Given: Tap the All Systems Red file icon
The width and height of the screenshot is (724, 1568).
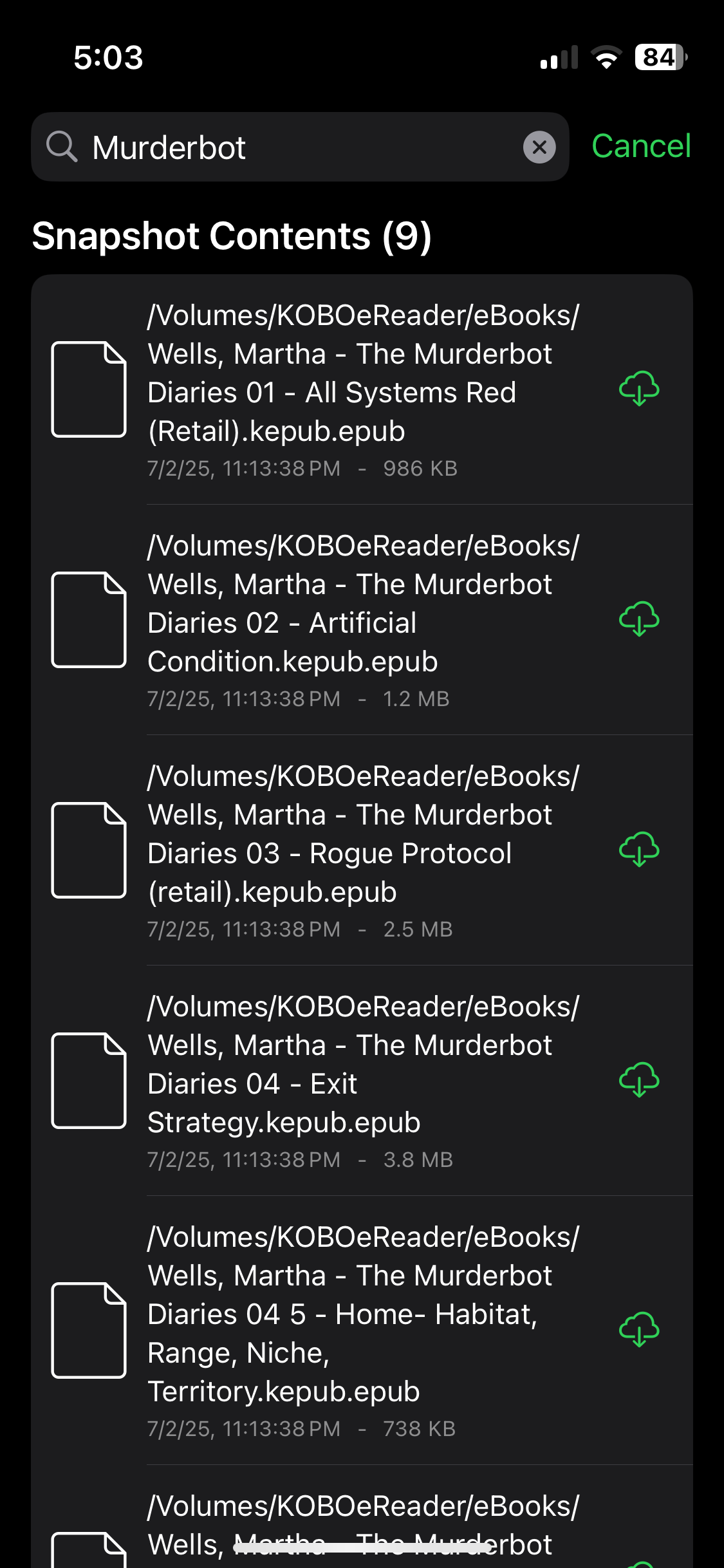Looking at the screenshot, I should tap(89, 389).
